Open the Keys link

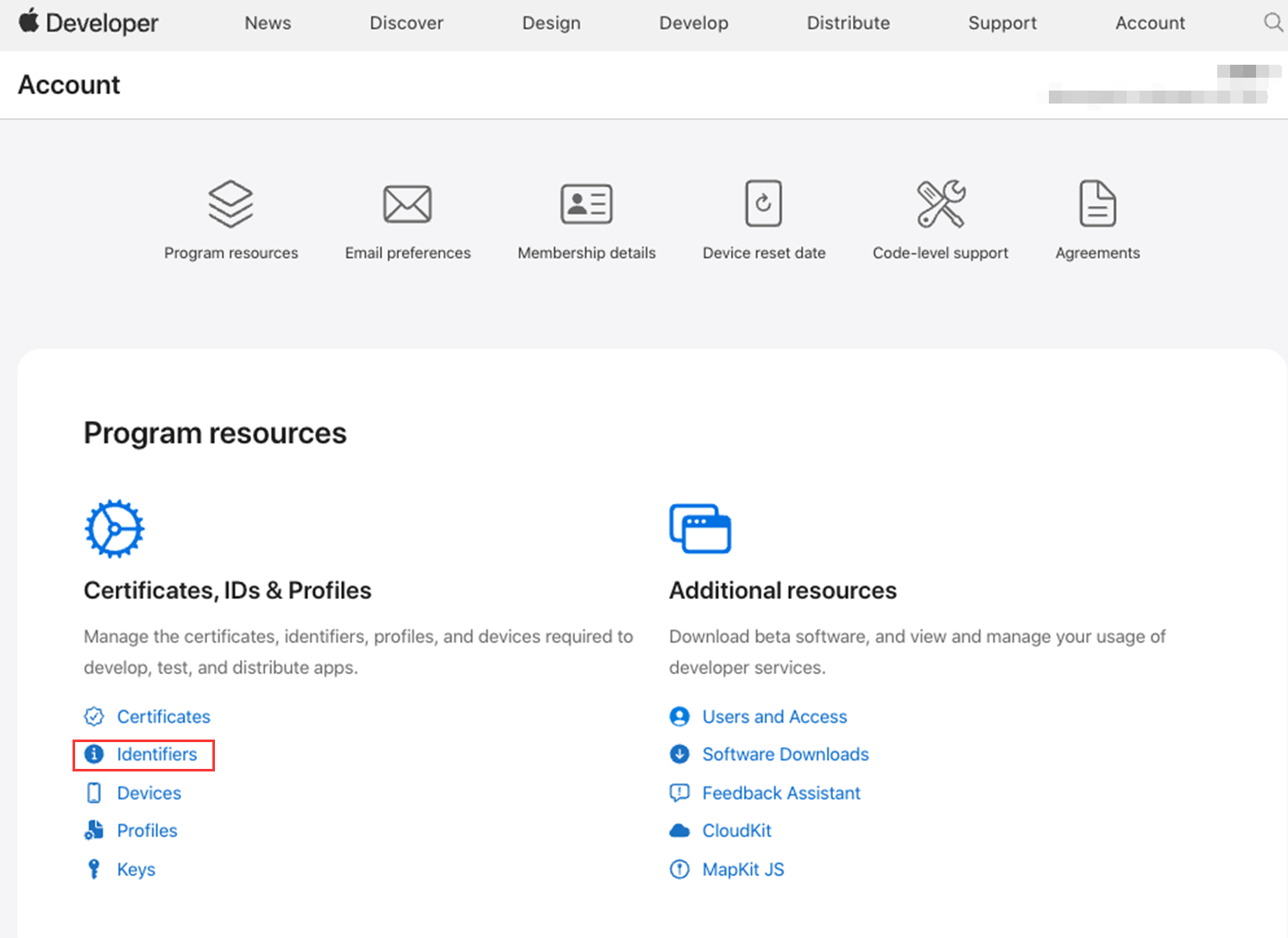(136, 869)
